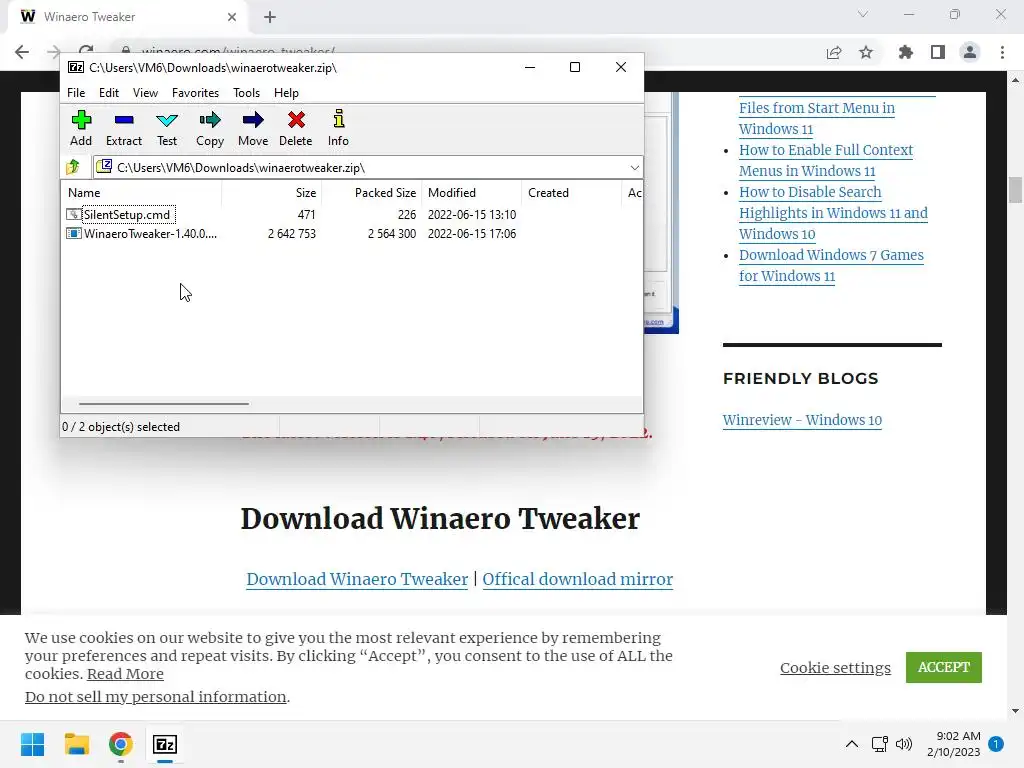Open Chrome's three-dot menu
Viewport: 1024px width, 768px height.
pyautogui.click(x=1002, y=52)
